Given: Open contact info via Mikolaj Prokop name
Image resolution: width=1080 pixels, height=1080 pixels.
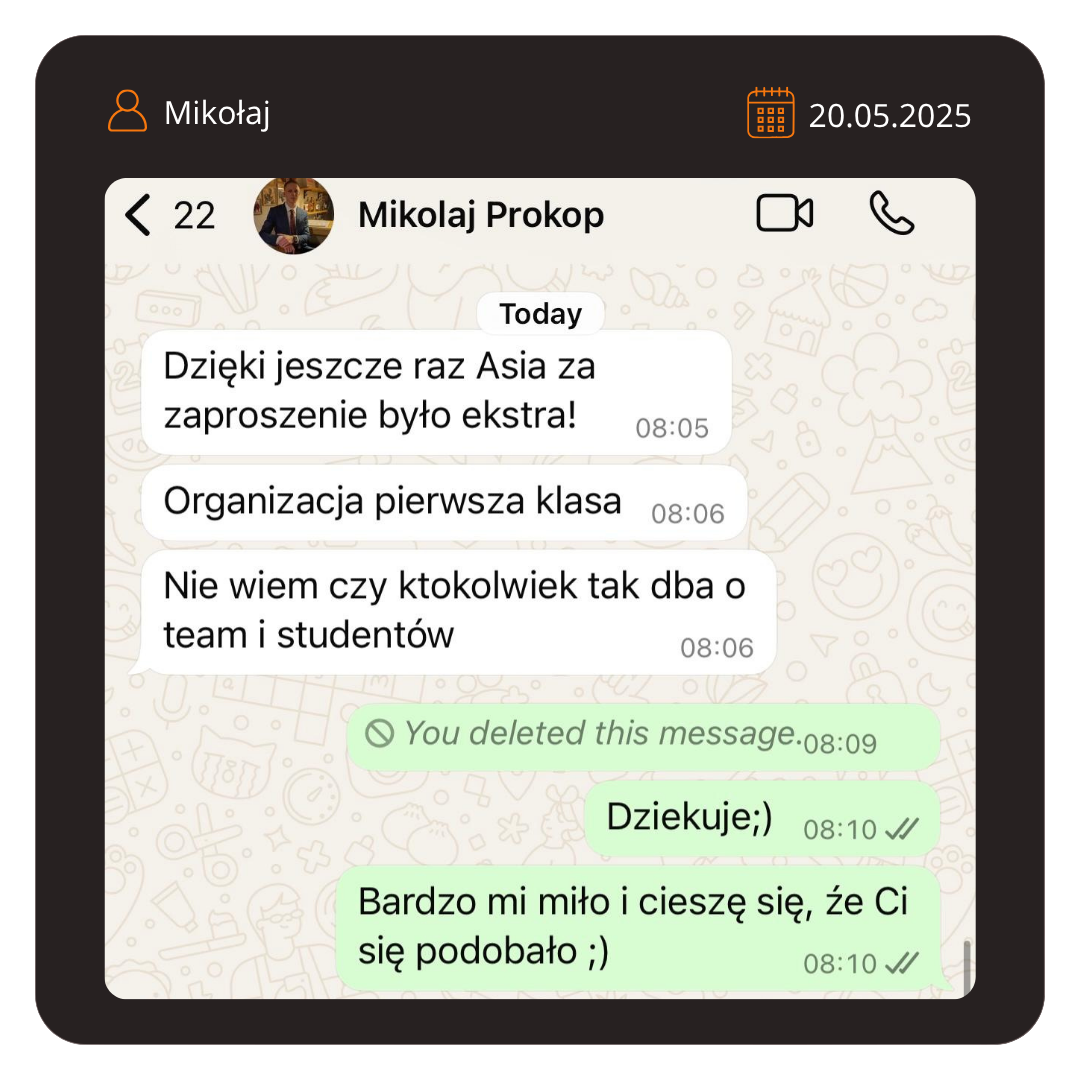Looking at the screenshot, I should click(481, 214).
